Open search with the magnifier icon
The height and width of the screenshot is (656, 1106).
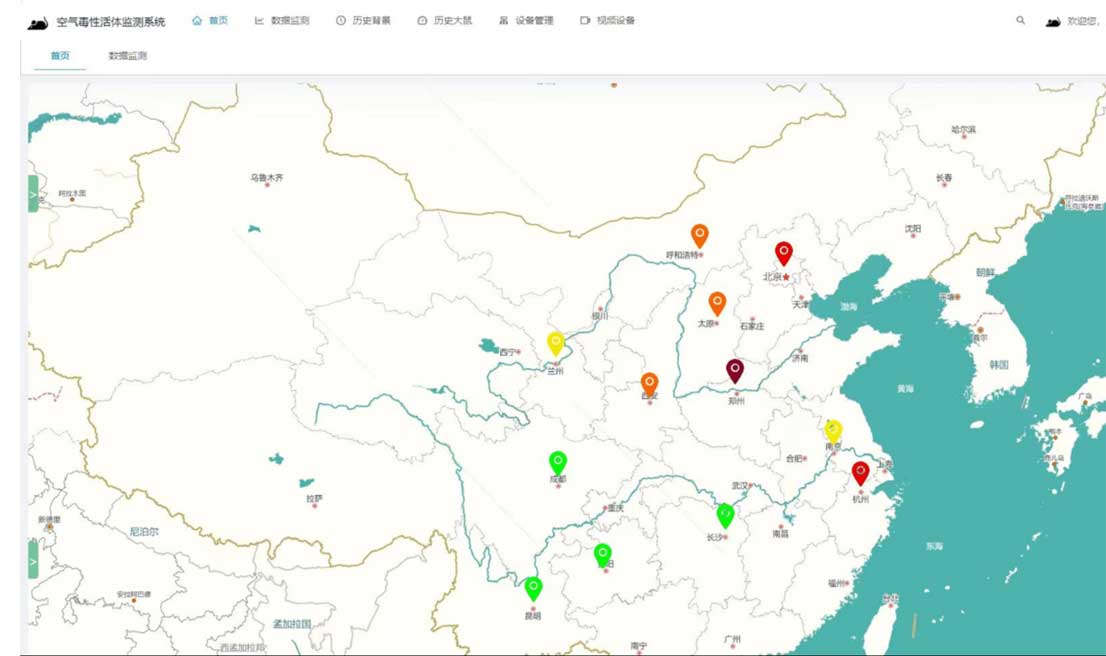pos(1020,20)
